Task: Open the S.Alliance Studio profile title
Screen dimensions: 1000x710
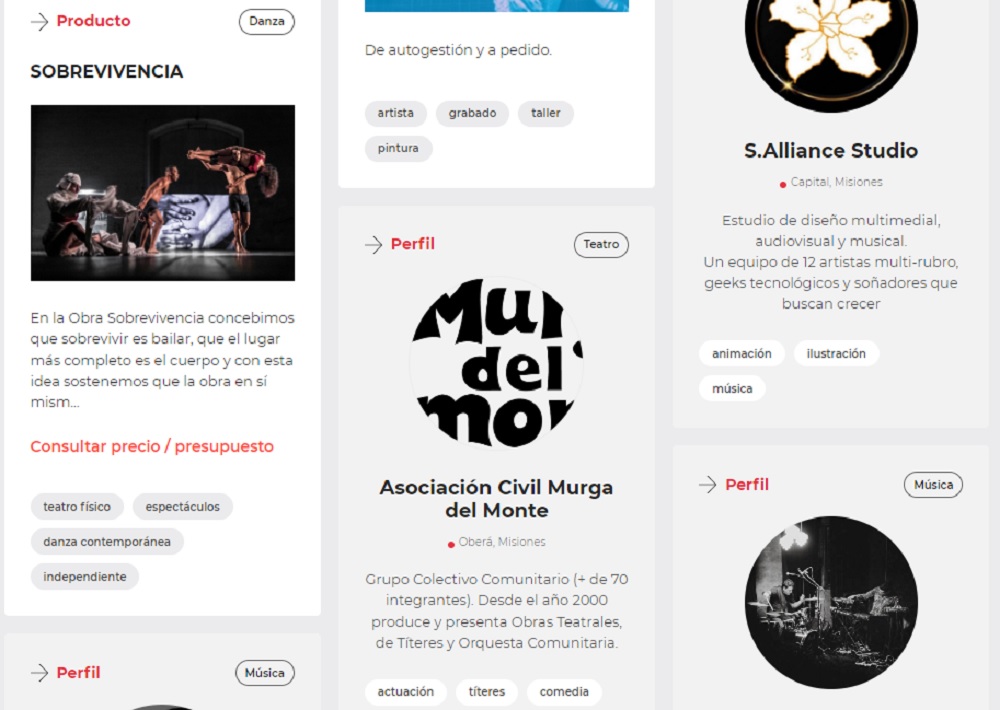Action: (831, 151)
